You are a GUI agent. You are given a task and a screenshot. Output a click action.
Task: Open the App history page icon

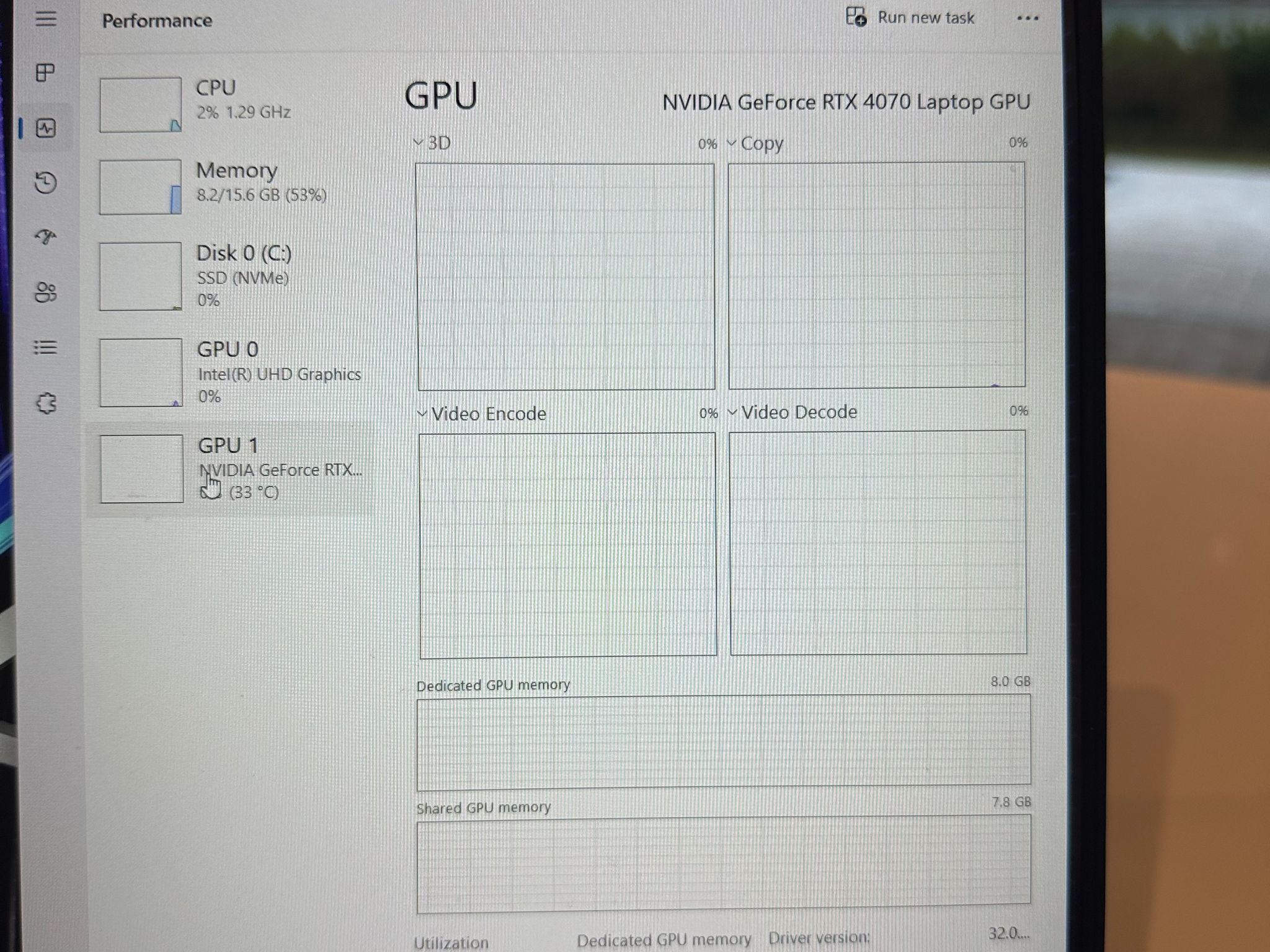point(46,183)
